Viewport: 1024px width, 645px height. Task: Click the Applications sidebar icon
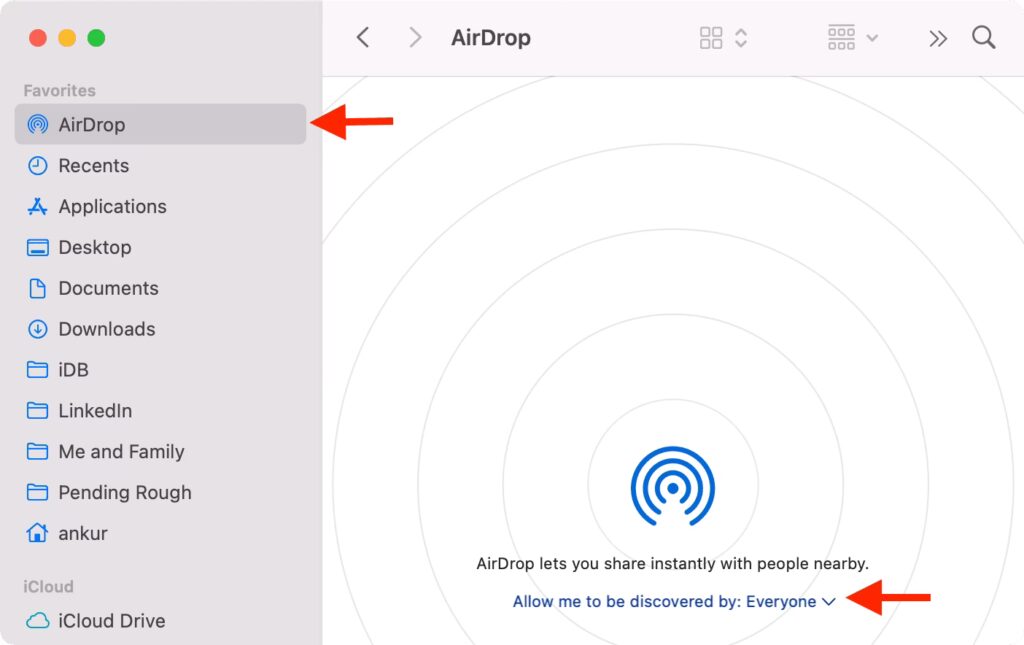coord(38,207)
